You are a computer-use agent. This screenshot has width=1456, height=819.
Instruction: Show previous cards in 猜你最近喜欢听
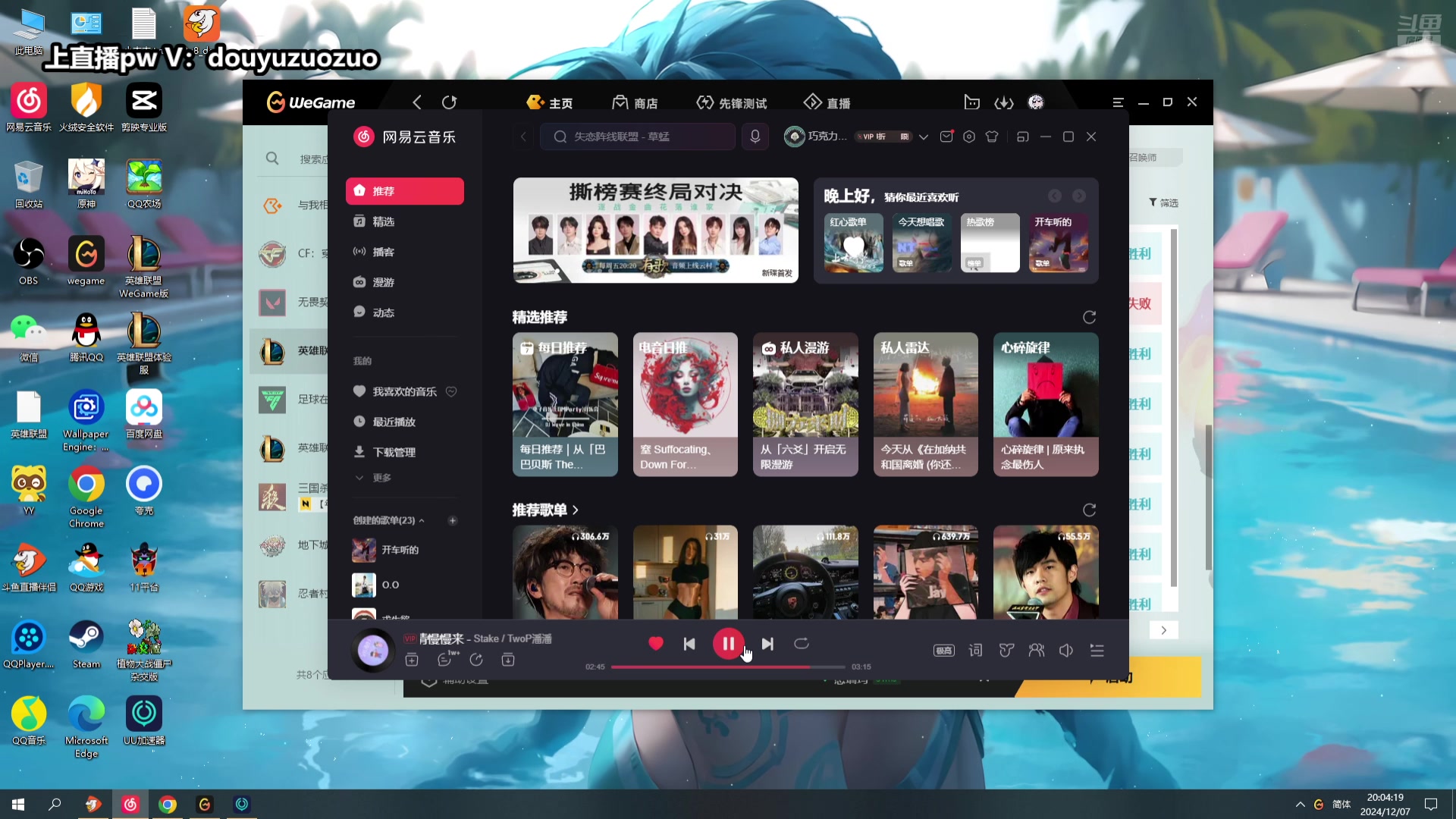point(1054,196)
